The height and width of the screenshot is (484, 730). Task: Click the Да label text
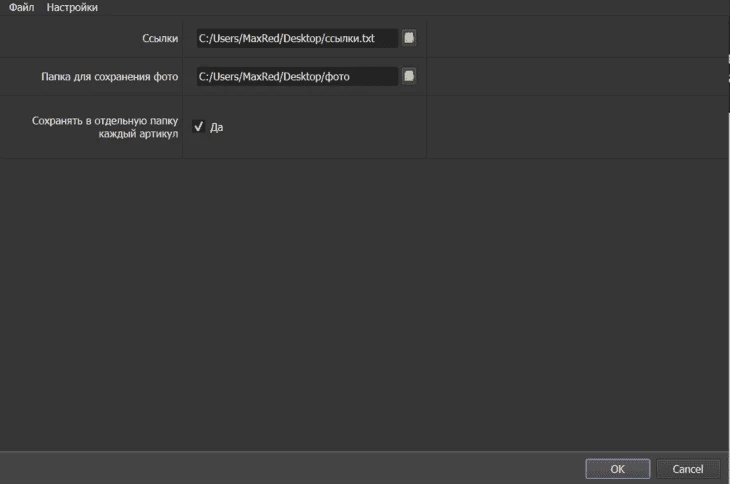(216, 127)
